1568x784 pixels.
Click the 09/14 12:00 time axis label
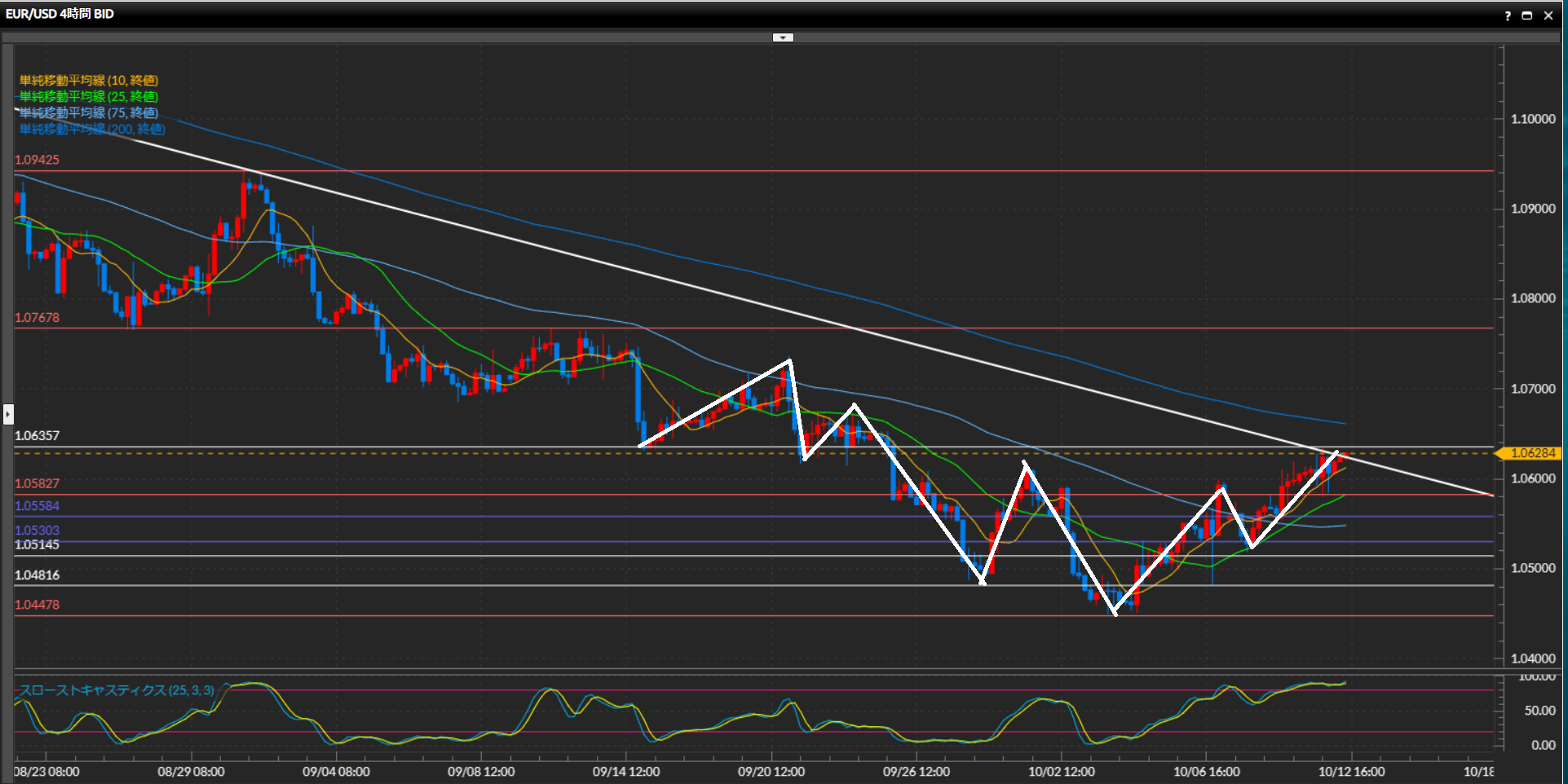click(626, 771)
